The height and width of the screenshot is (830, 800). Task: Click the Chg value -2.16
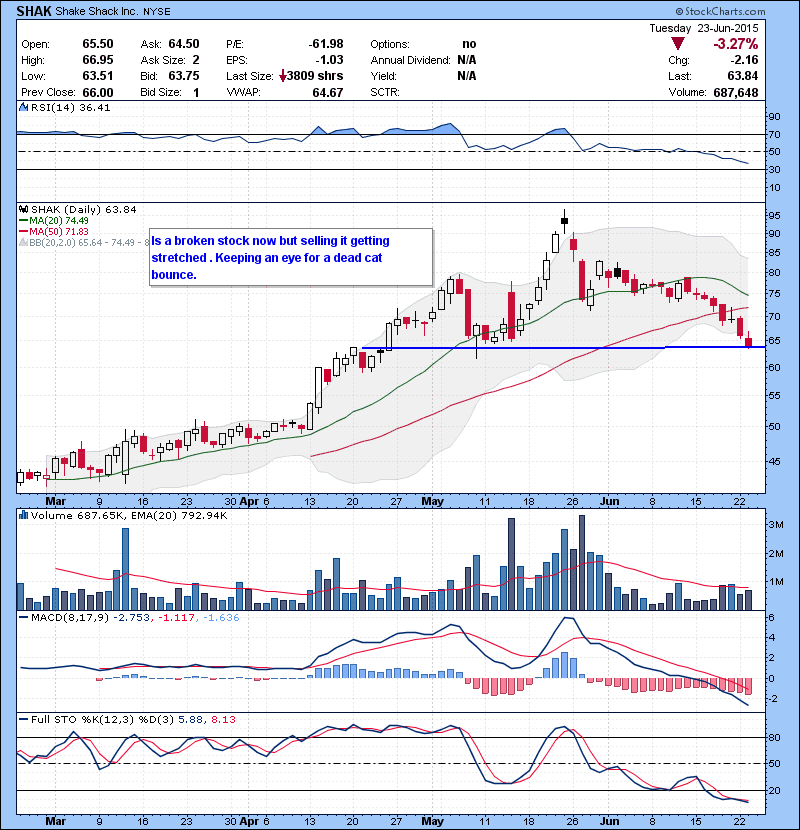[744, 60]
